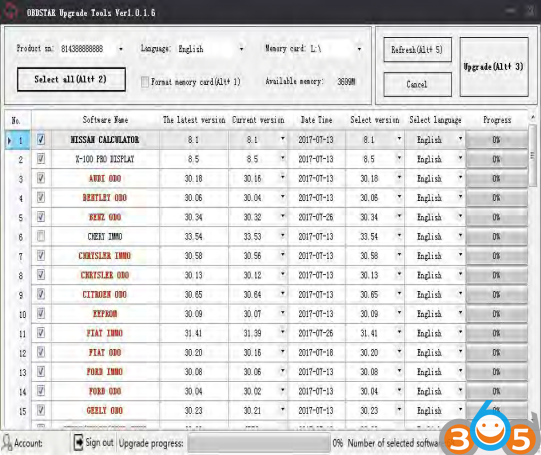Select the FIAT ODO software name

(105, 352)
